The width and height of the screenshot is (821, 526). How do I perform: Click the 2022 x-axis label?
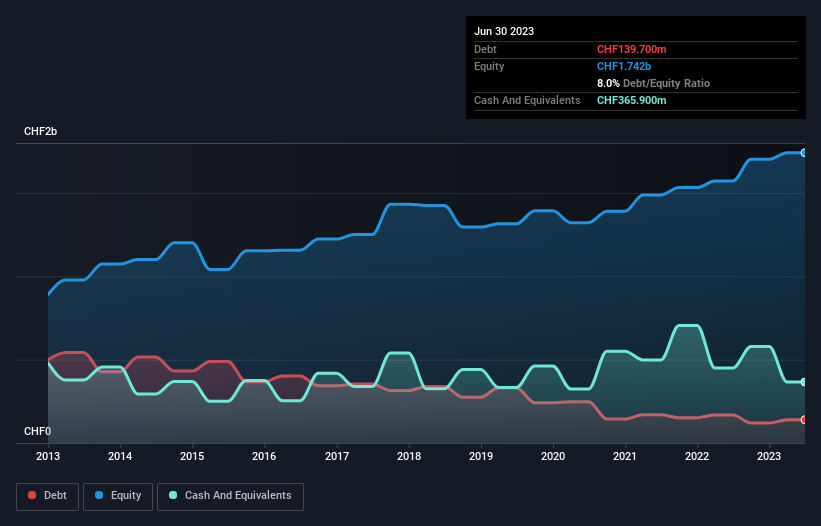pyautogui.click(x=697, y=456)
